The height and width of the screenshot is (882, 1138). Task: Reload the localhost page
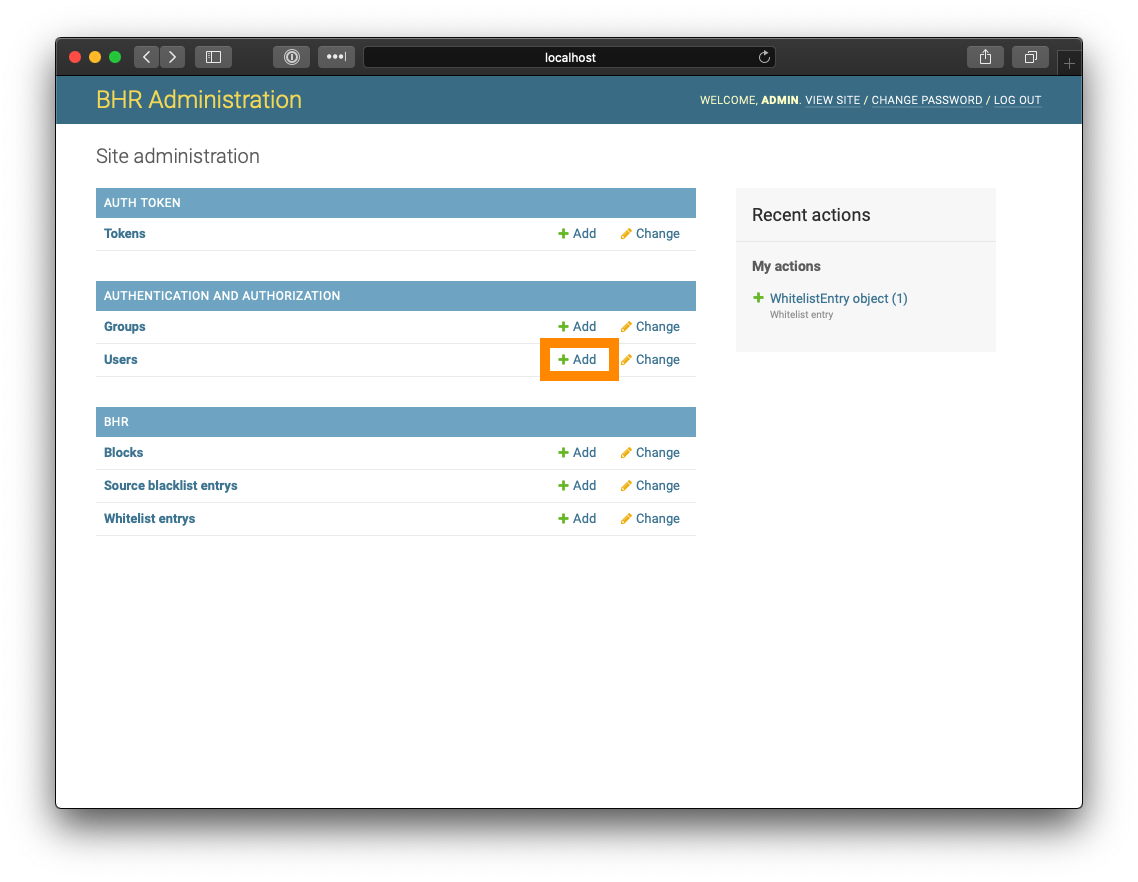(x=764, y=57)
